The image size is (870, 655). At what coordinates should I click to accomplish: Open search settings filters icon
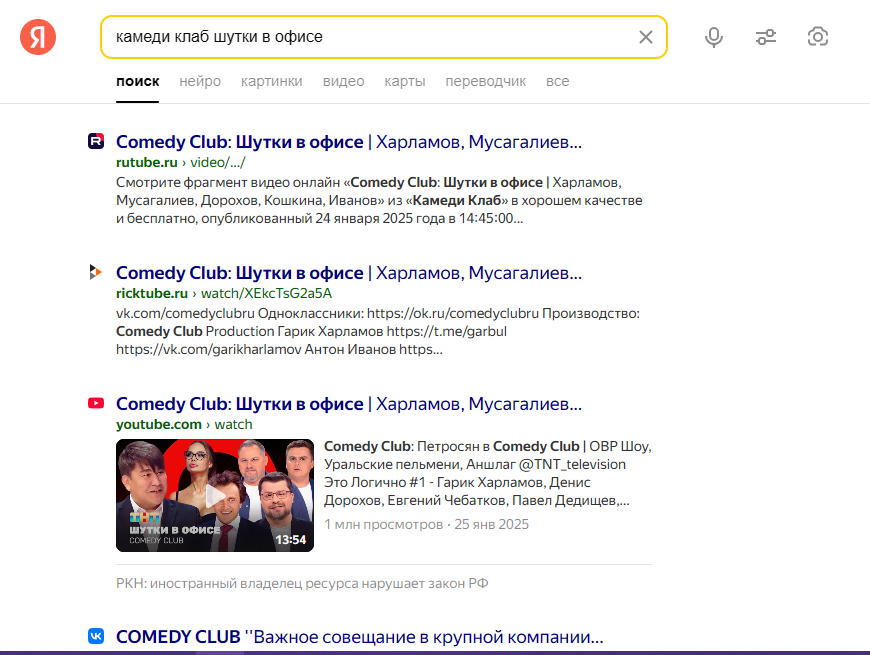point(766,37)
